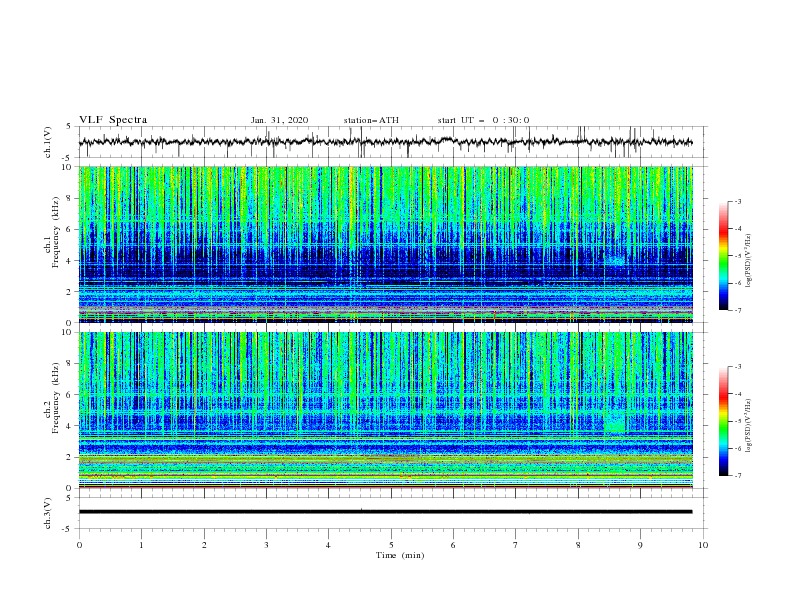This screenshot has width=792, height=612.
Task: Click the "-3" tick on the ch.2 color bar
Action: (738, 367)
